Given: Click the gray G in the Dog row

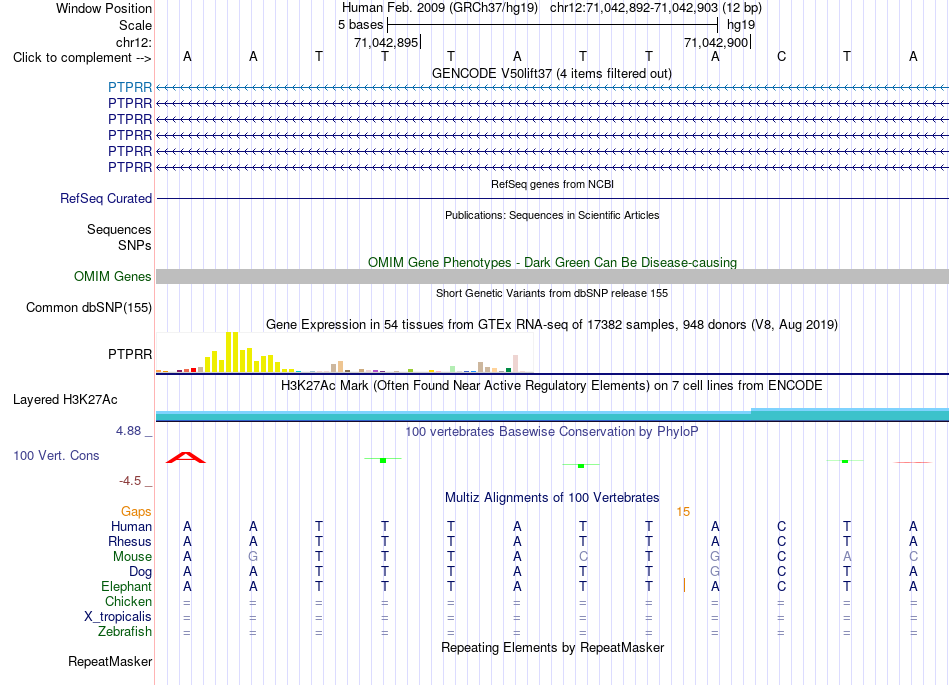Looking at the screenshot, I should pos(716,571).
